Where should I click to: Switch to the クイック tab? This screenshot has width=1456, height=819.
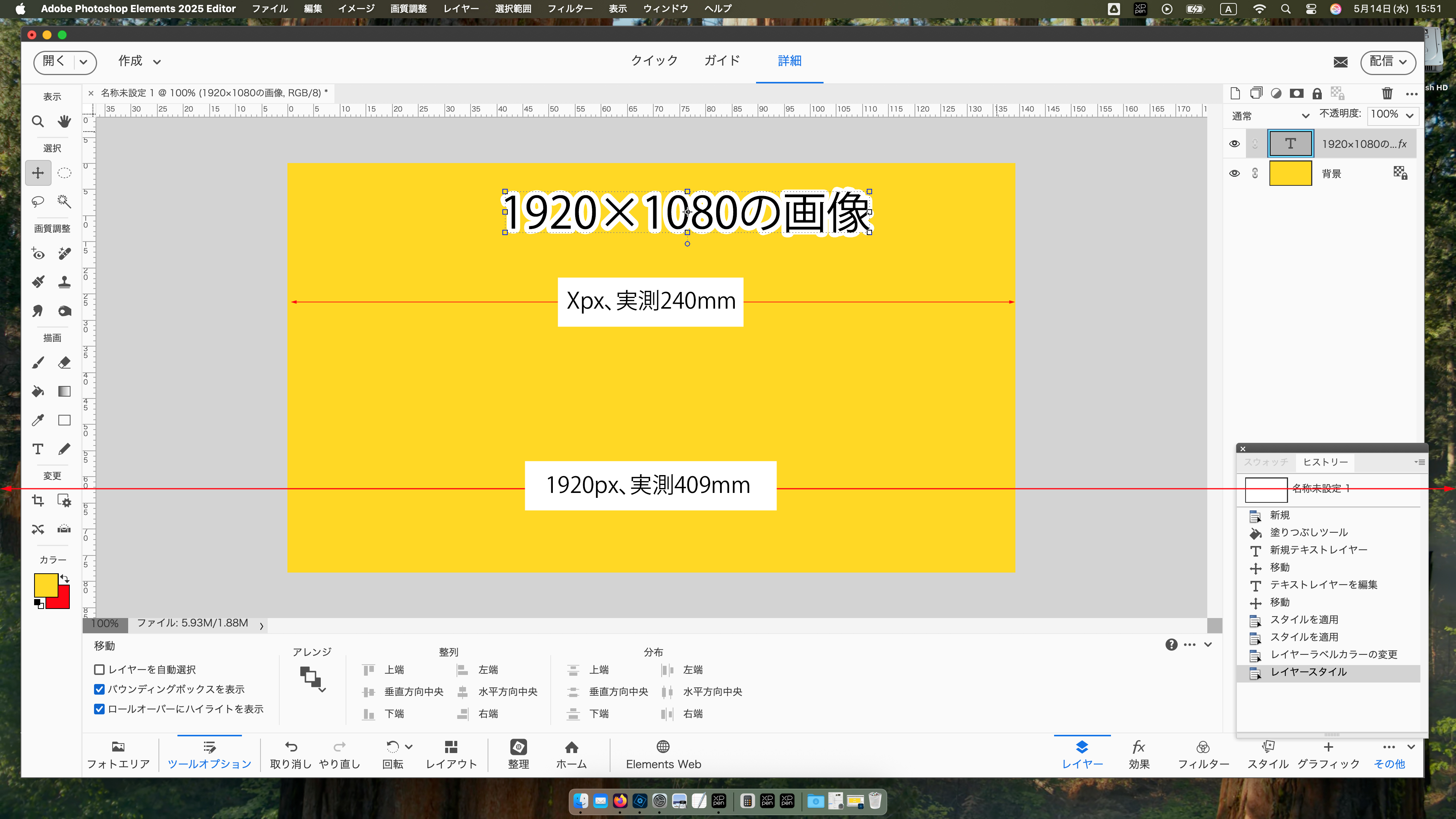point(654,61)
